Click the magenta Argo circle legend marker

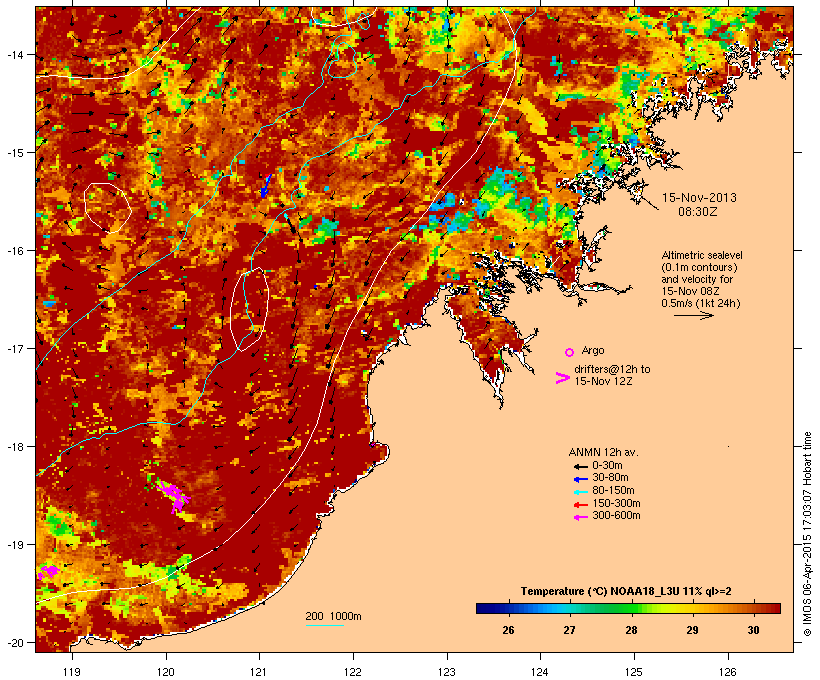click(570, 352)
